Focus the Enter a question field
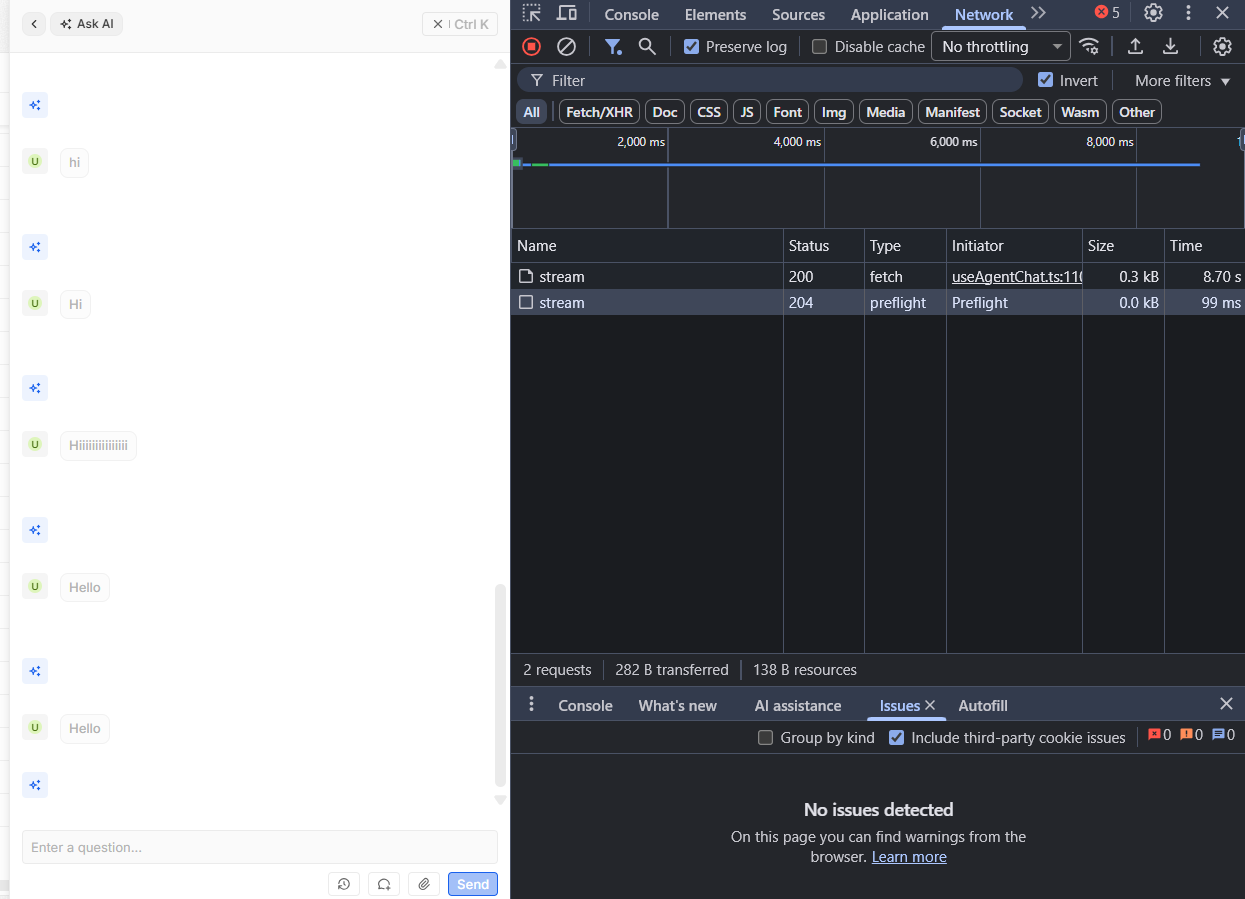The height and width of the screenshot is (899, 1245). (x=260, y=847)
